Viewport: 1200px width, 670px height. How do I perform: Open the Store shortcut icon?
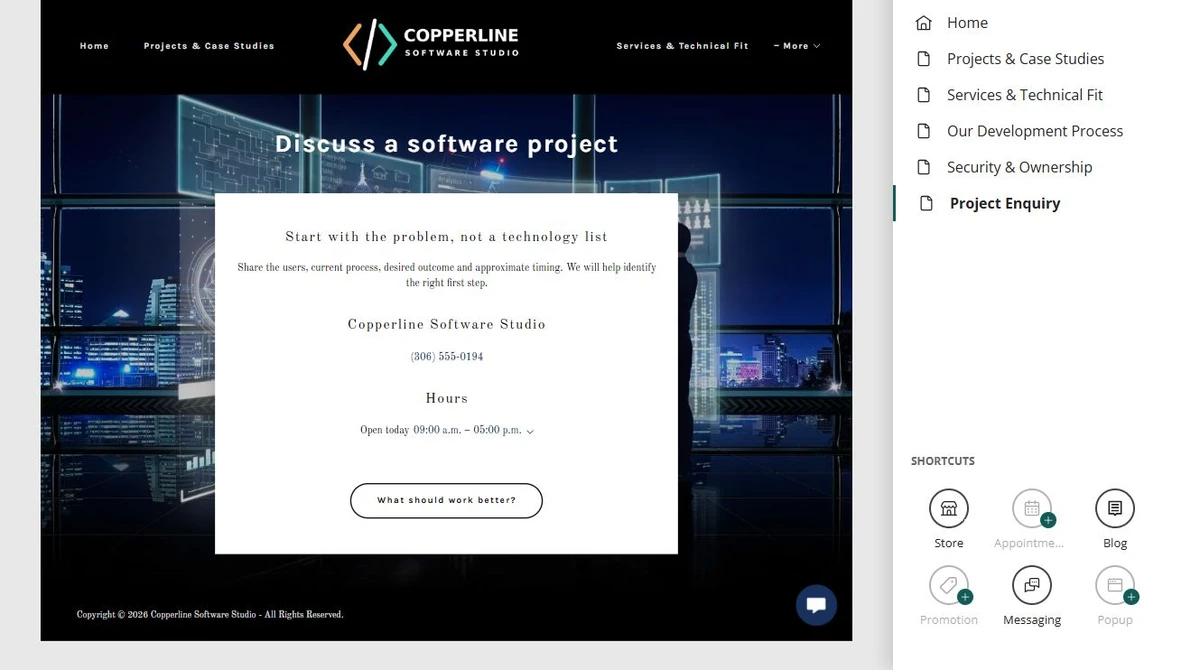948,508
